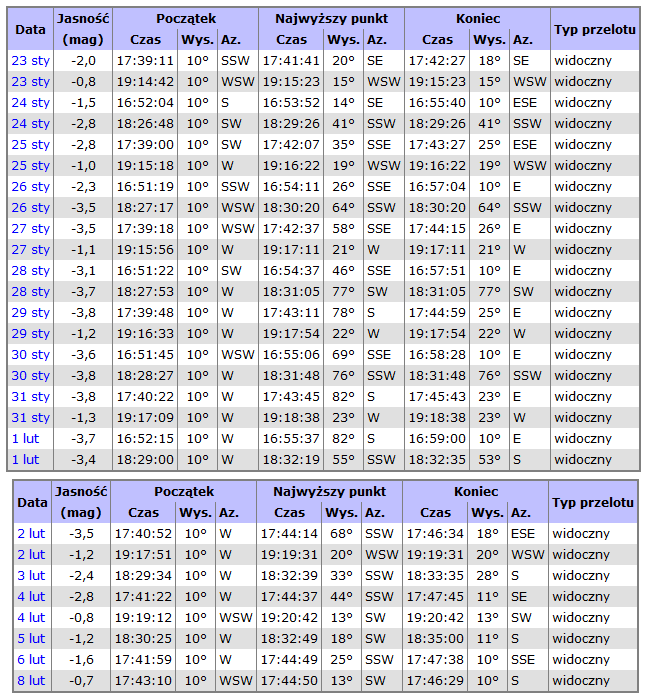
Task: Select the end time 17:46:34
Action: pyautogui.click(x=435, y=533)
